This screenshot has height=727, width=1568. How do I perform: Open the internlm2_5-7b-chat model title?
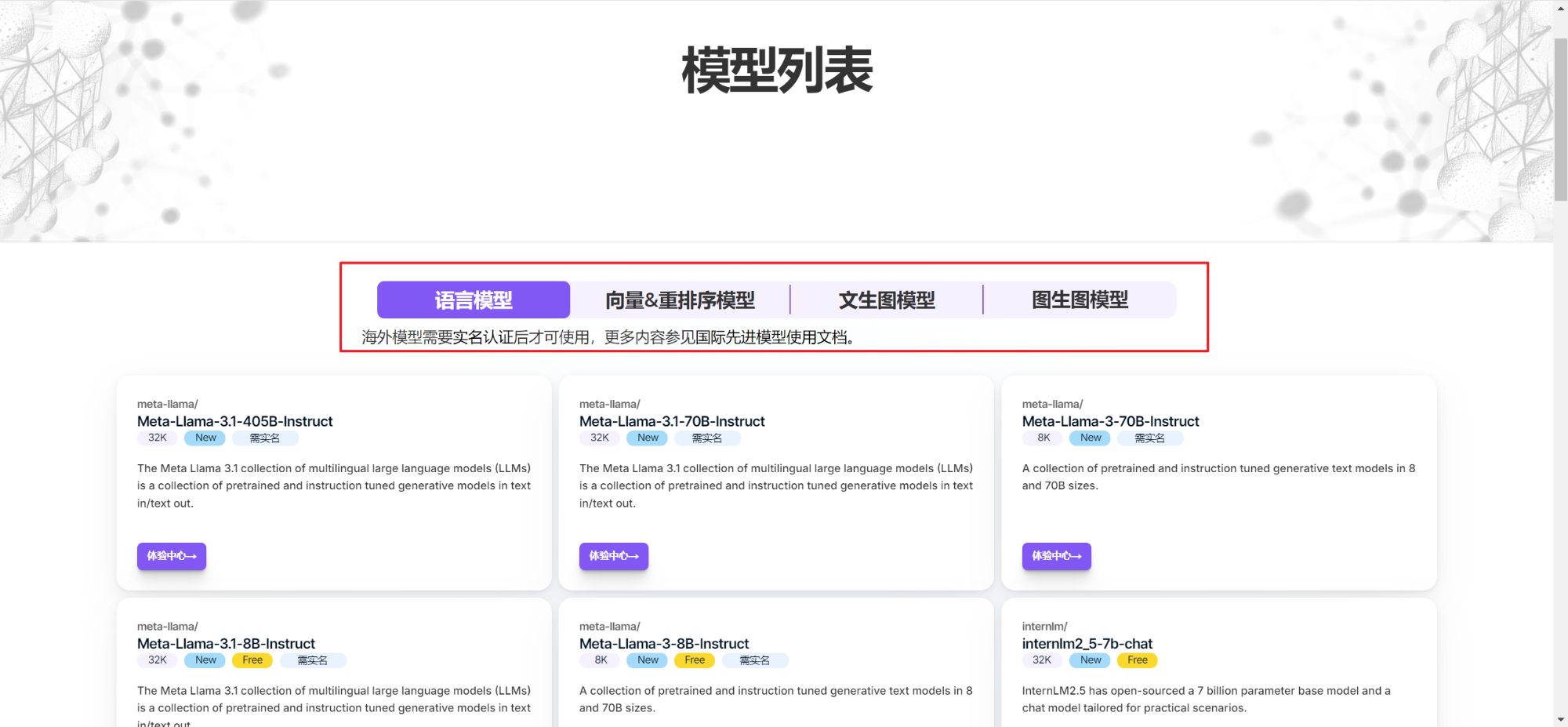(1087, 643)
